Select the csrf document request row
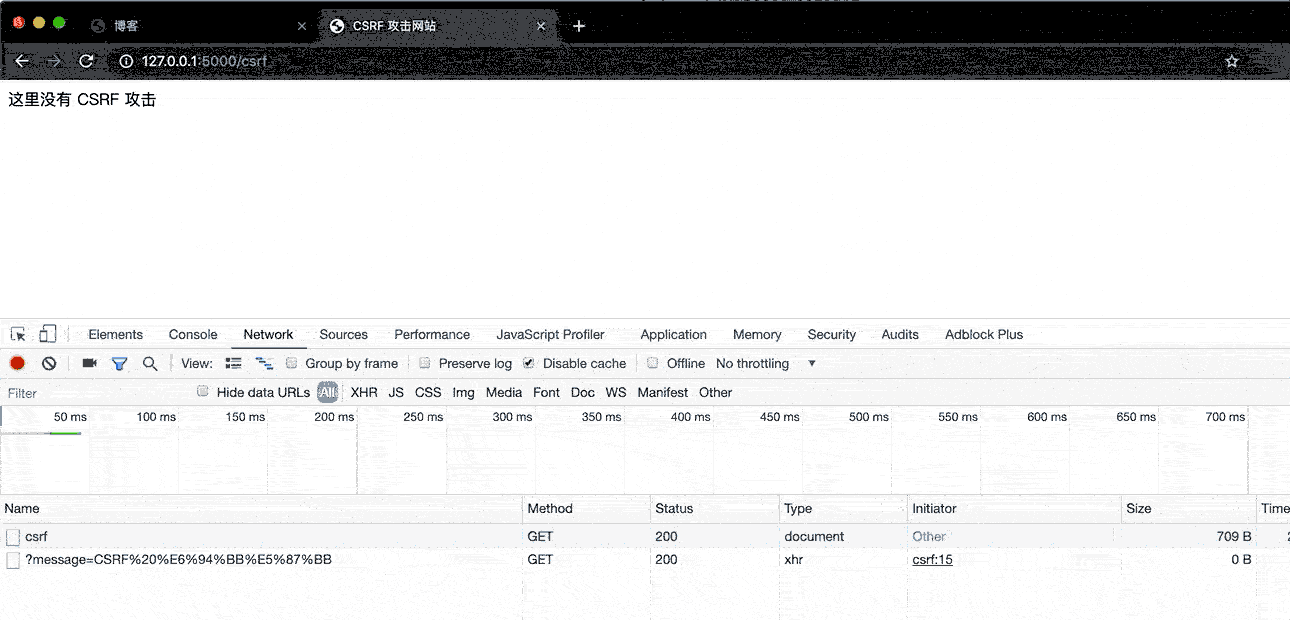This screenshot has width=1290, height=620. [645, 536]
